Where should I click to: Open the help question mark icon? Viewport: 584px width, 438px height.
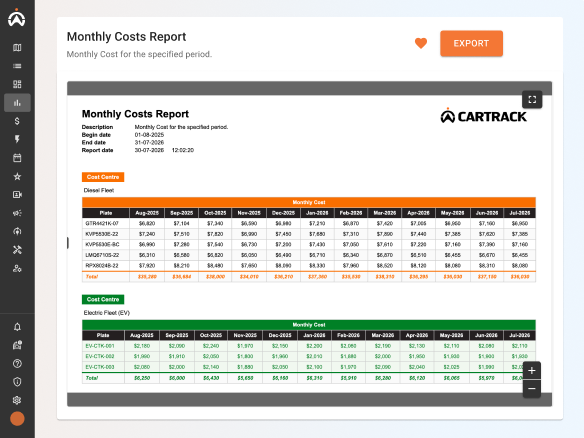(17, 364)
